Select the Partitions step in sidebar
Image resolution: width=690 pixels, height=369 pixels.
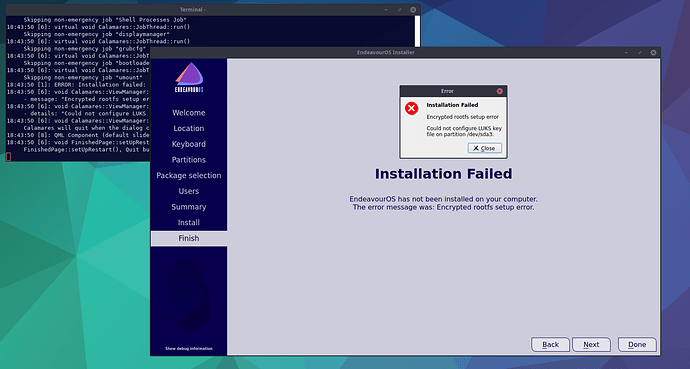(189, 160)
